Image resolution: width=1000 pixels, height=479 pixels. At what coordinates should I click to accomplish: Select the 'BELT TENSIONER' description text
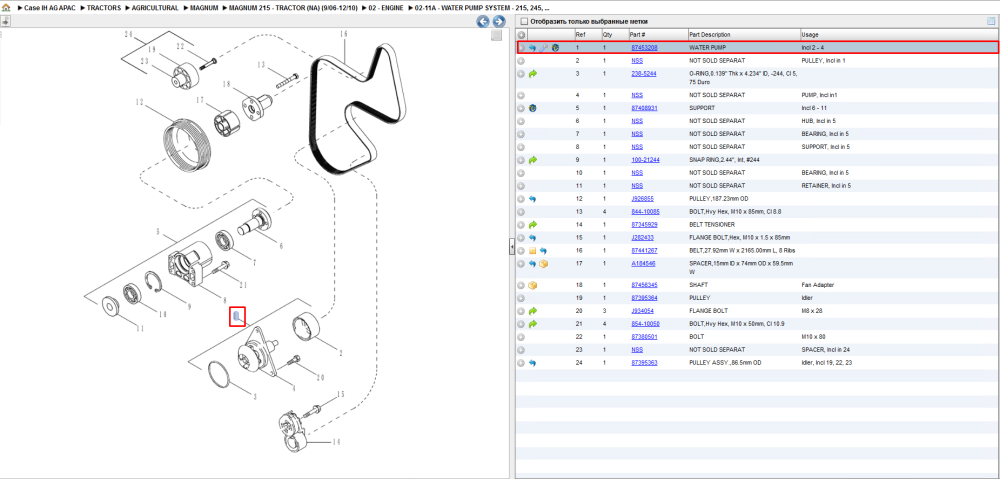[x=712, y=225]
